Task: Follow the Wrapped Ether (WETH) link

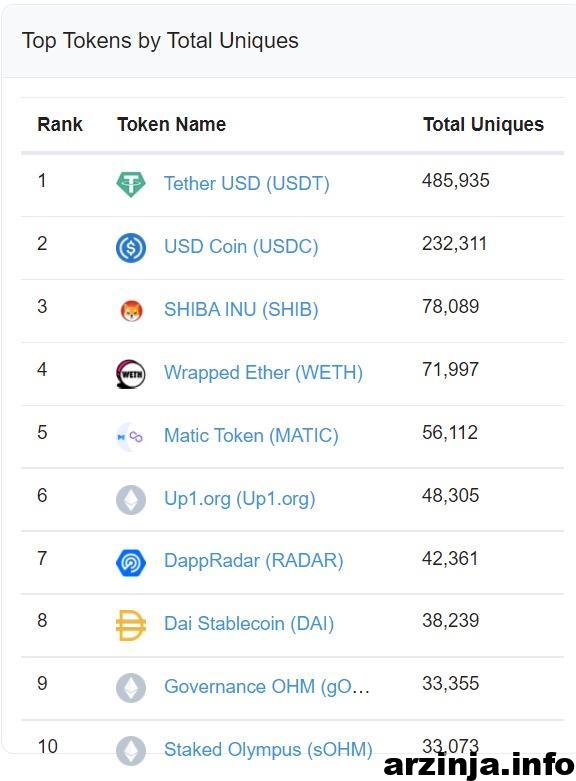Action: tap(264, 373)
